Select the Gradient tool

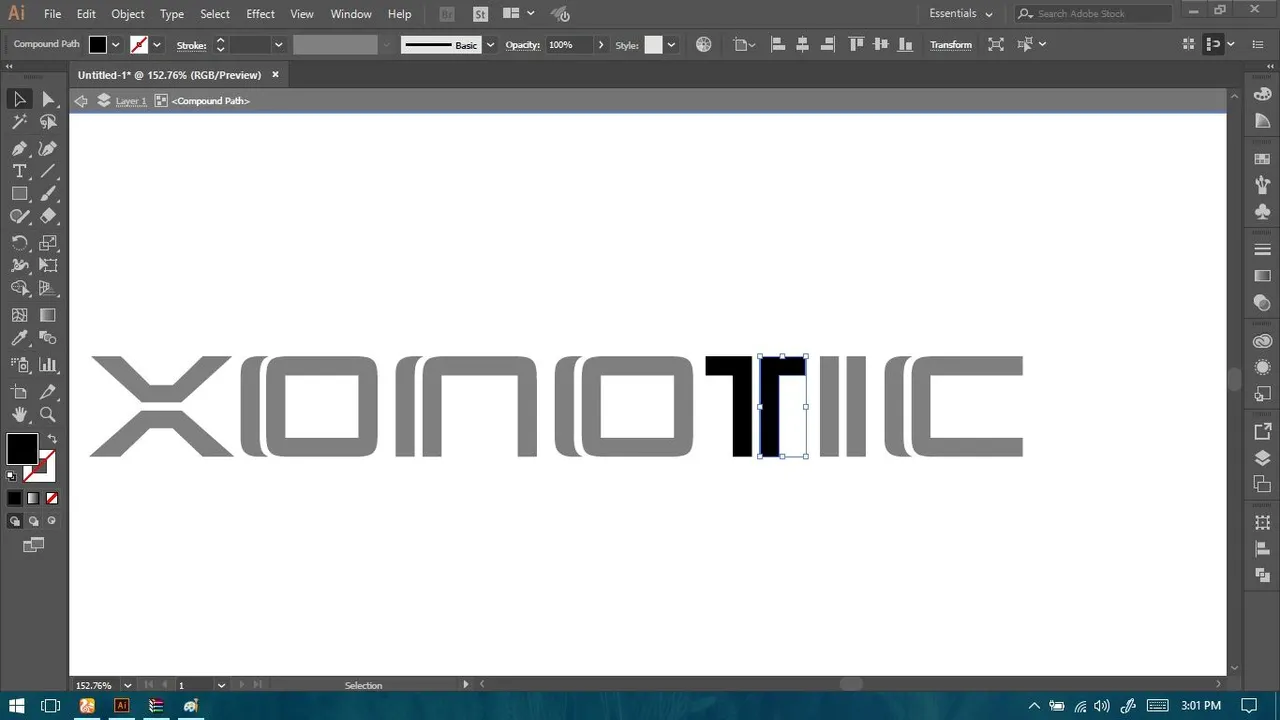tap(48, 315)
